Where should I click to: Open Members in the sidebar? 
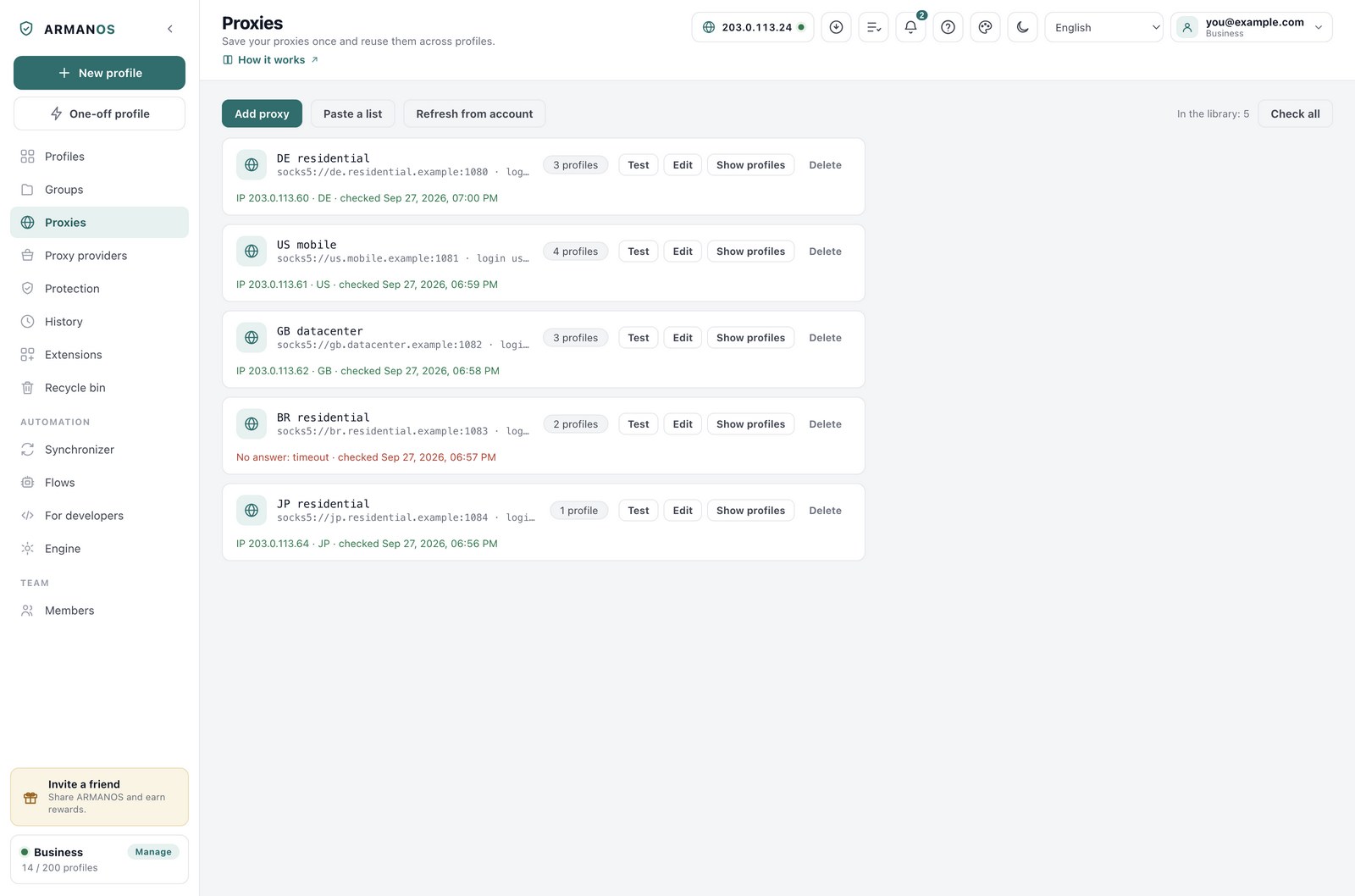pos(99,611)
